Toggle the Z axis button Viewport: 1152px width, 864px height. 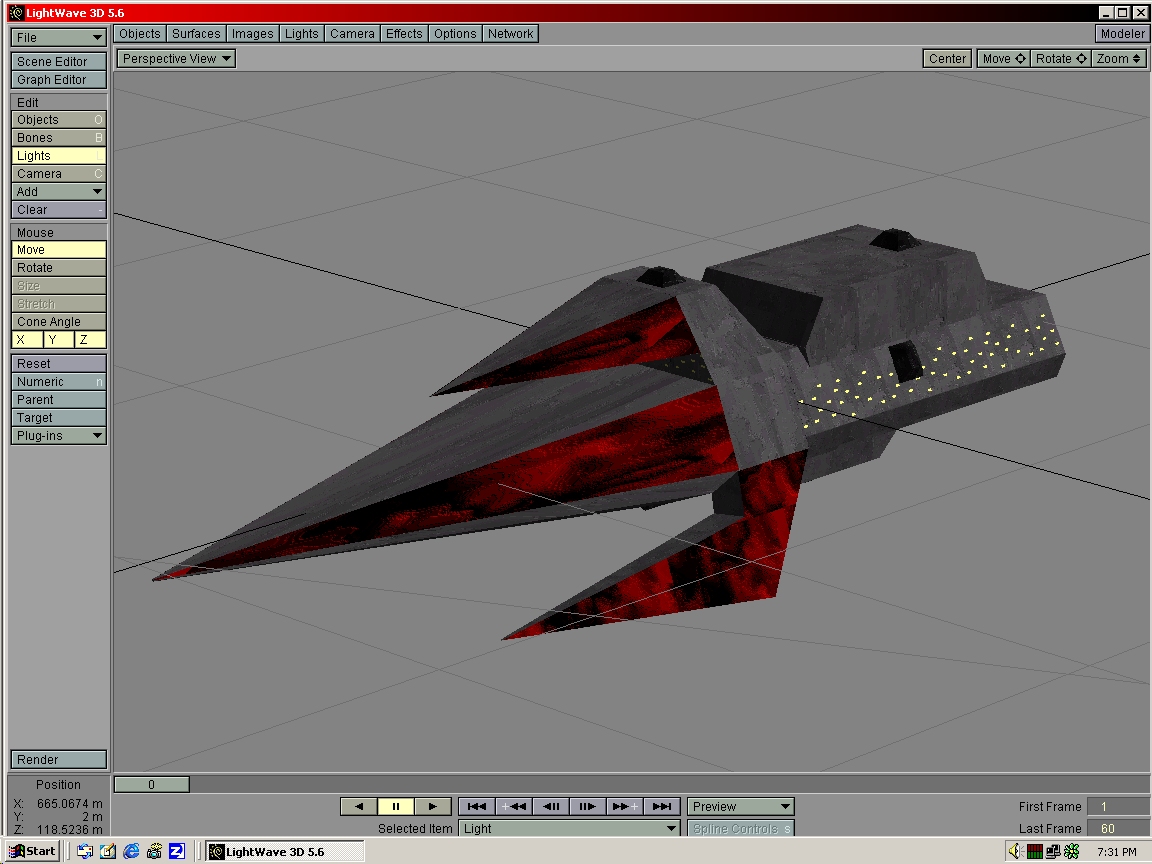(90, 340)
